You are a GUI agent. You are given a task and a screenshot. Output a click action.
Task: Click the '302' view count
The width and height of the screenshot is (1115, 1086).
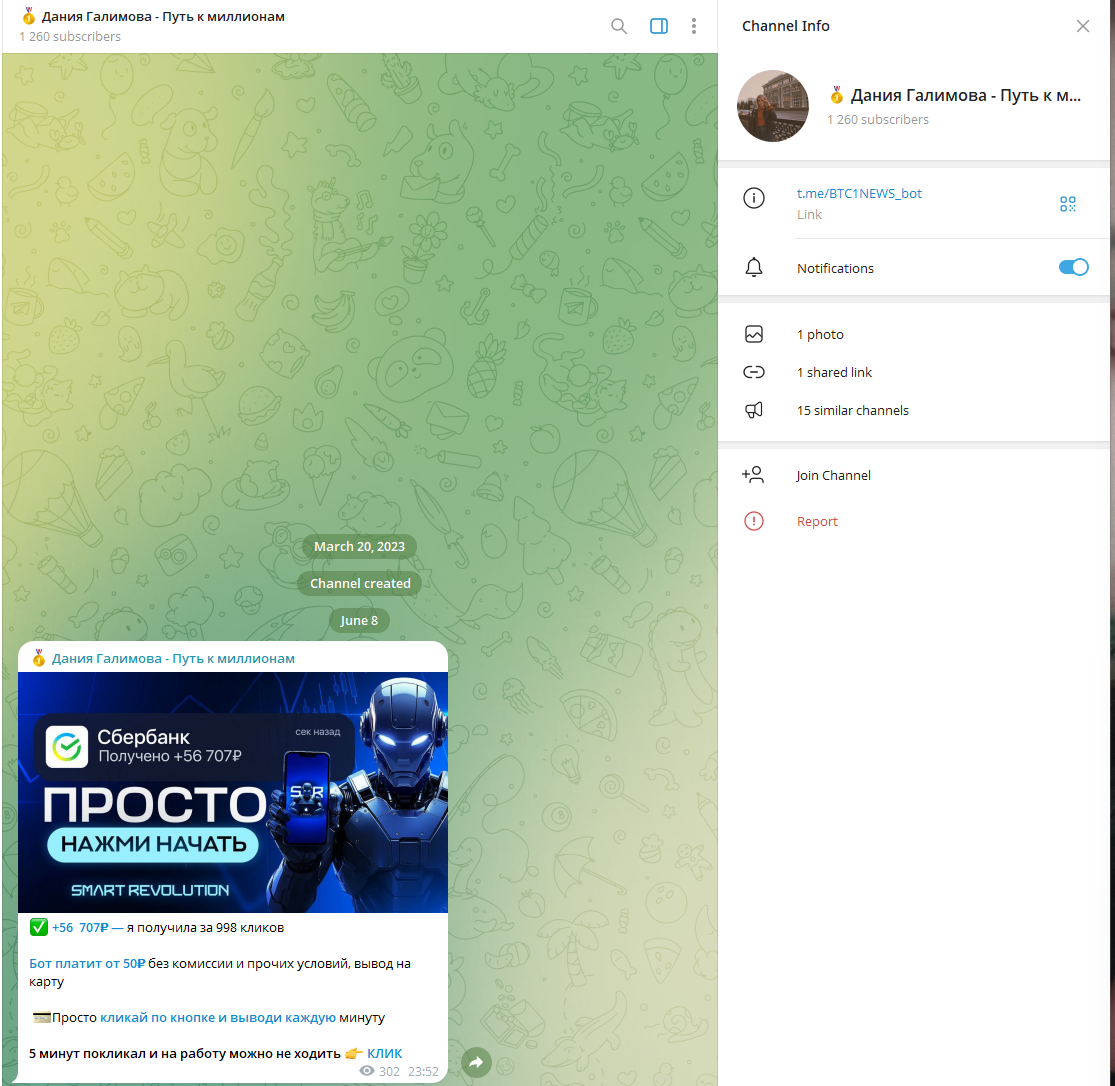click(389, 1072)
